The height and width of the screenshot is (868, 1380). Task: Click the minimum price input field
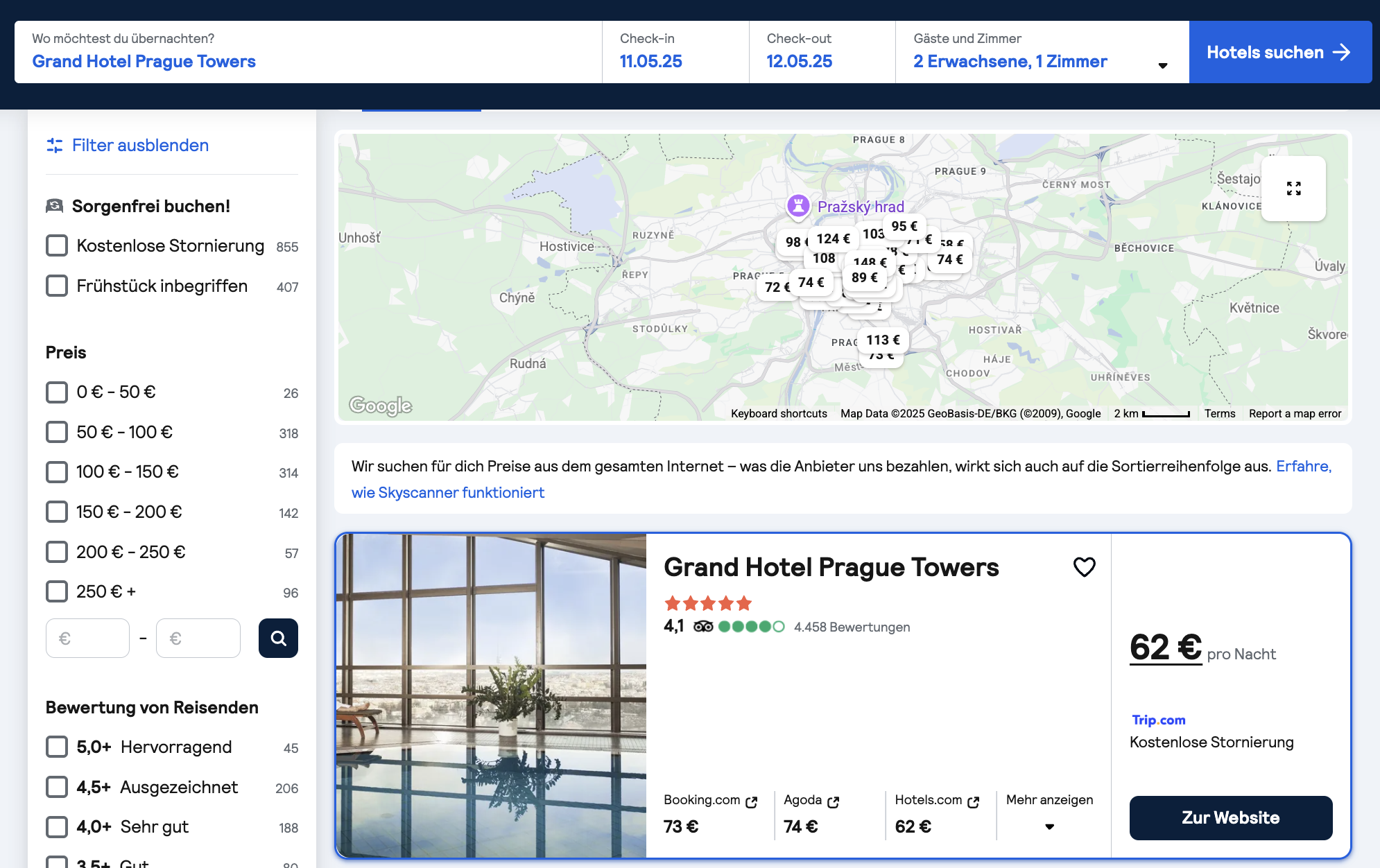pyautogui.click(x=87, y=638)
